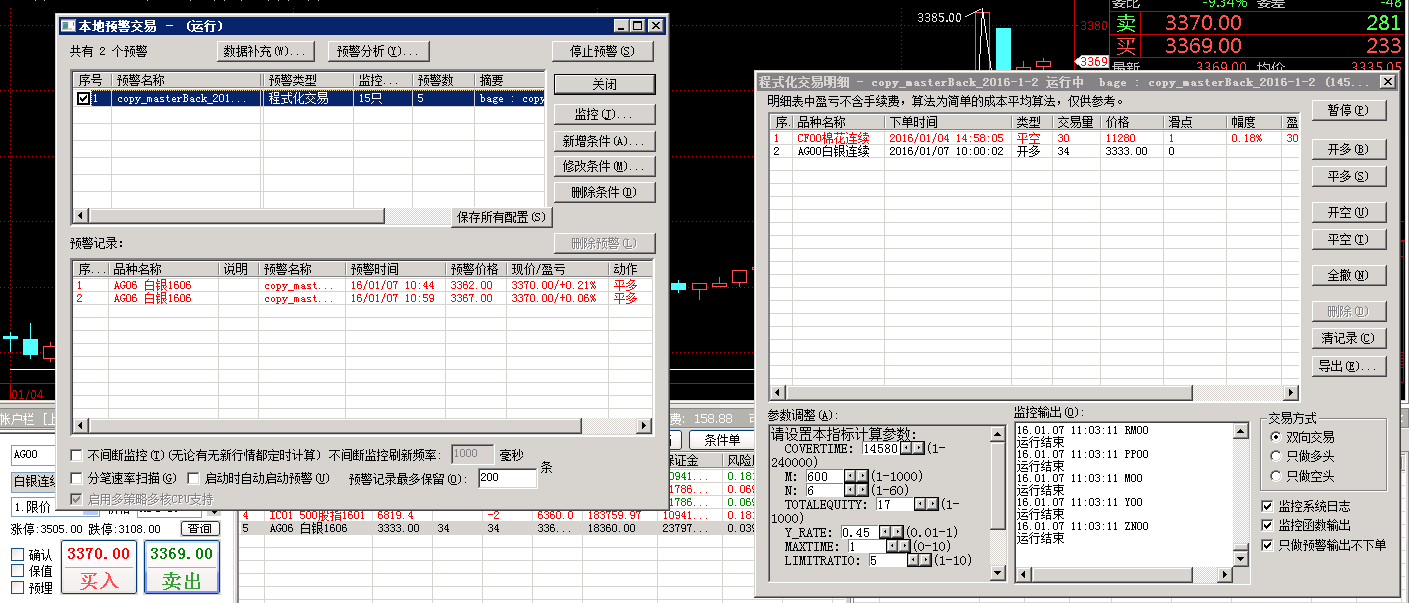Click the 预警记录最多保留 input field
Image resolution: width=1409 pixels, height=603 pixels.
[x=507, y=479]
